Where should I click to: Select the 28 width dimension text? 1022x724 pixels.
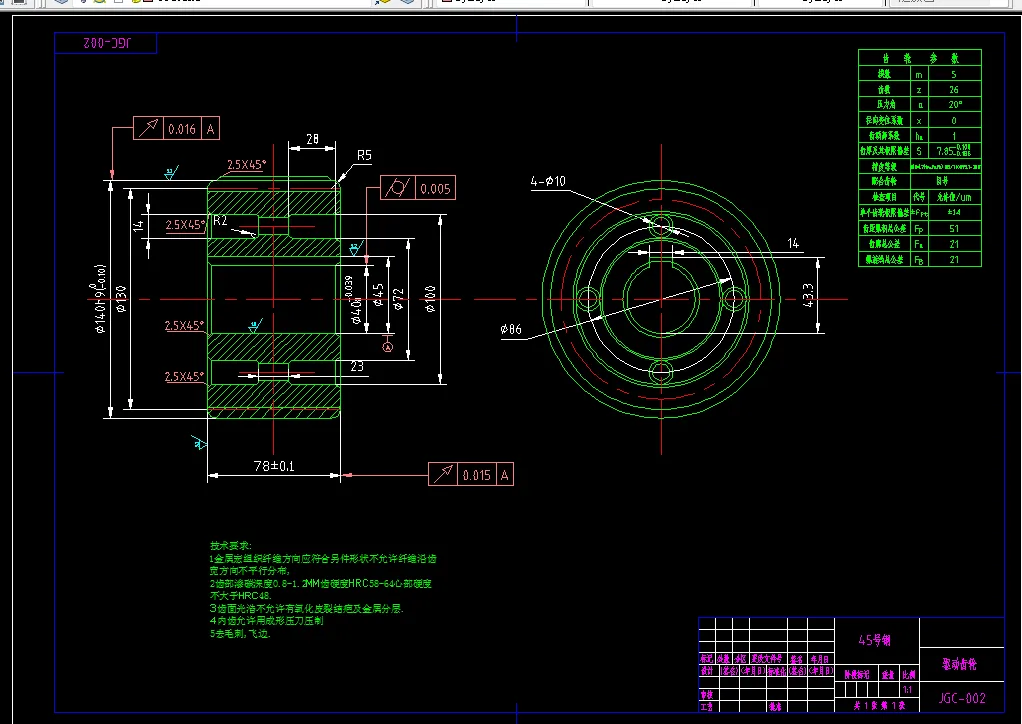click(312, 139)
